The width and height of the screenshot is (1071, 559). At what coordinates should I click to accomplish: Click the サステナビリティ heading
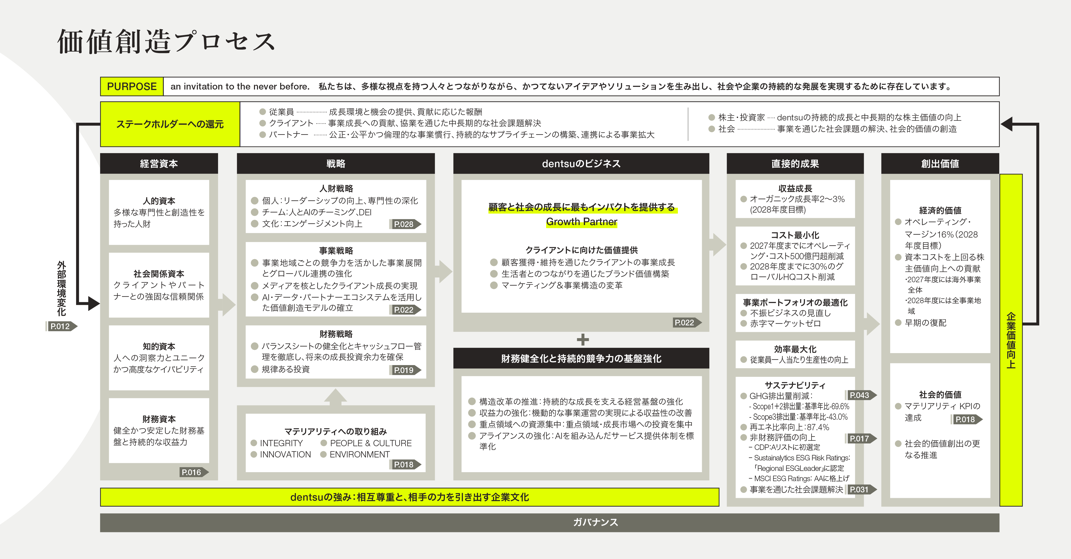(795, 385)
